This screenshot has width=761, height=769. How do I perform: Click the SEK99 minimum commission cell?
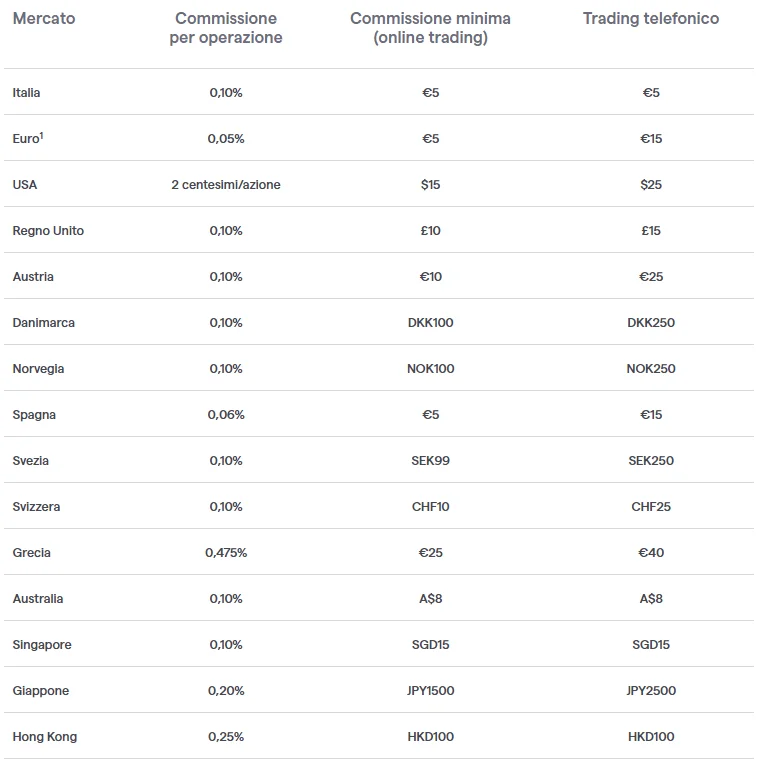(x=431, y=461)
